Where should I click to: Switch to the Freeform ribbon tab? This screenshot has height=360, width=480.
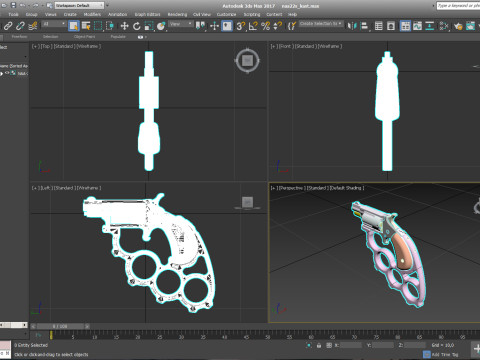(x=19, y=37)
